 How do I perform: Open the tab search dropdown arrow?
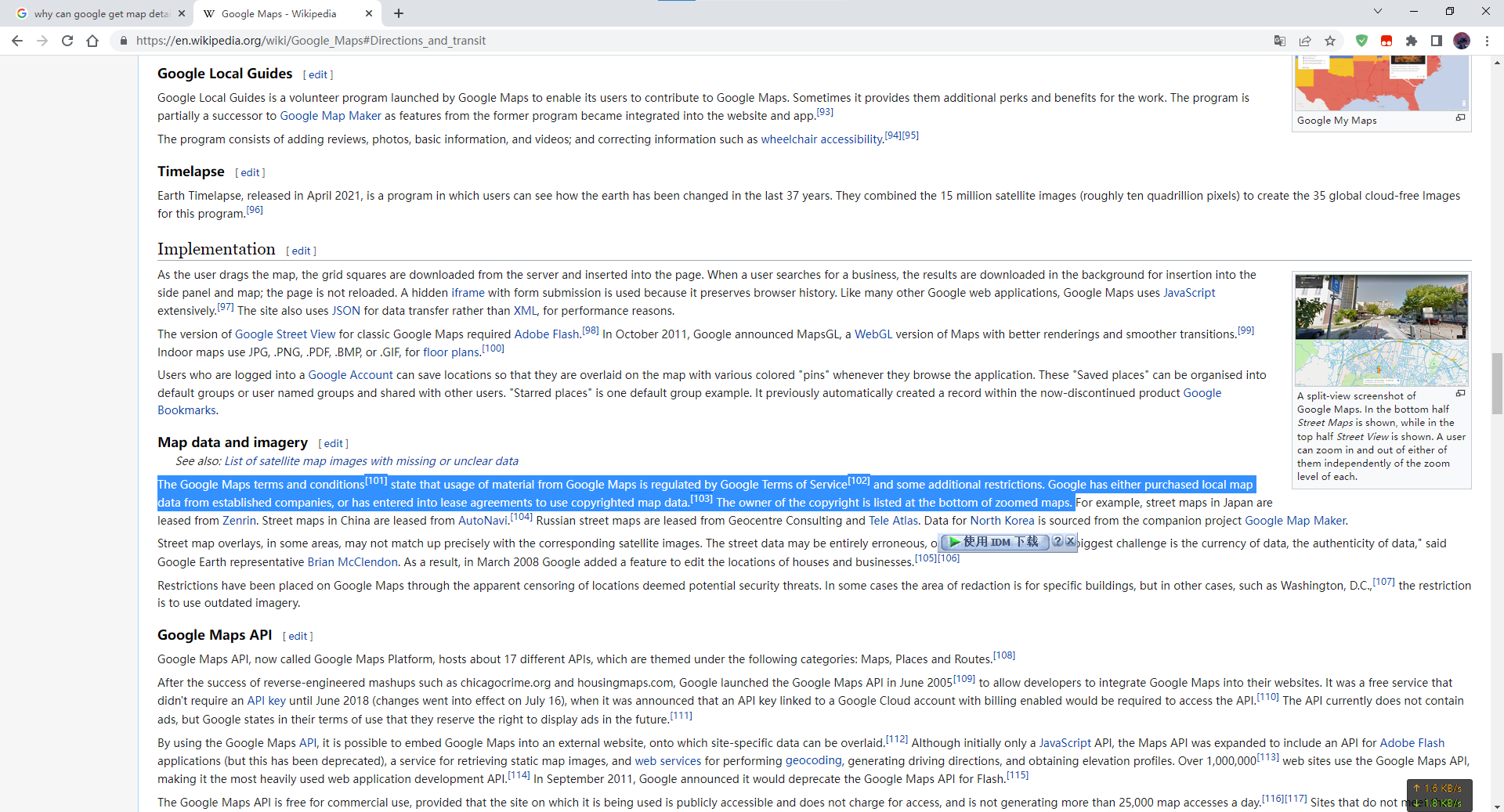coord(1378,11)
